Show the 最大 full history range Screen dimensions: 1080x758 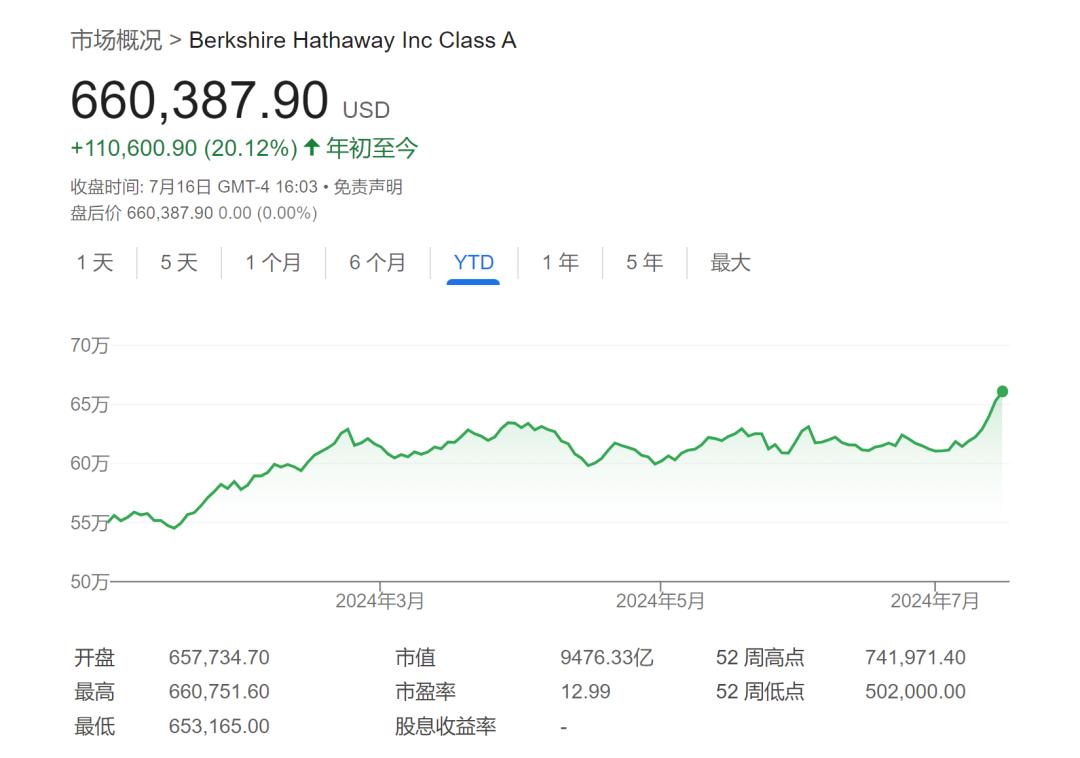(x=730, y=263)
